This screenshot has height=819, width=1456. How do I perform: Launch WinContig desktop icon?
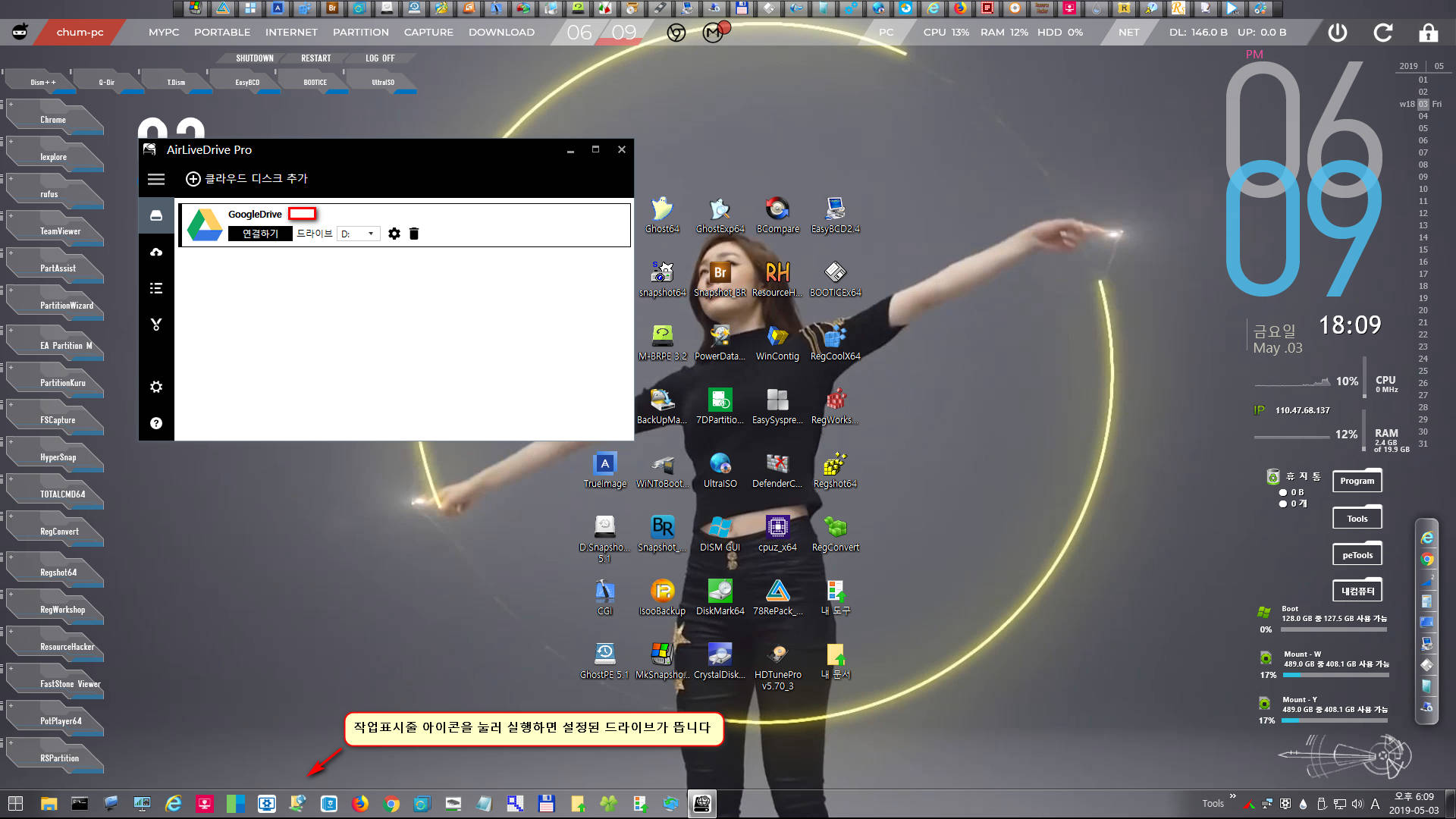(x=777, y=342)
